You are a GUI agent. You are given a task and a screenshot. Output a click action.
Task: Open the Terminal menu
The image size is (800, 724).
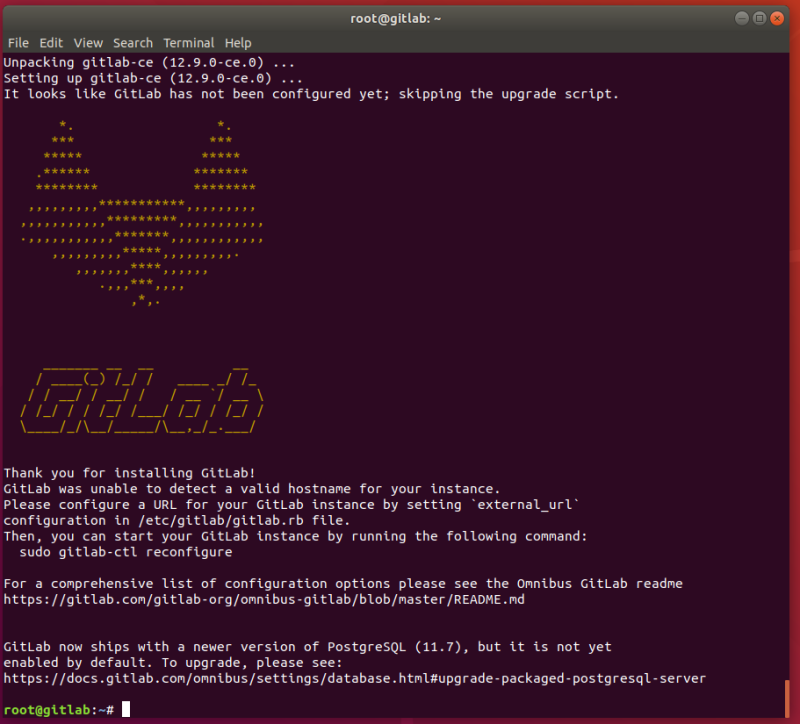189,43
